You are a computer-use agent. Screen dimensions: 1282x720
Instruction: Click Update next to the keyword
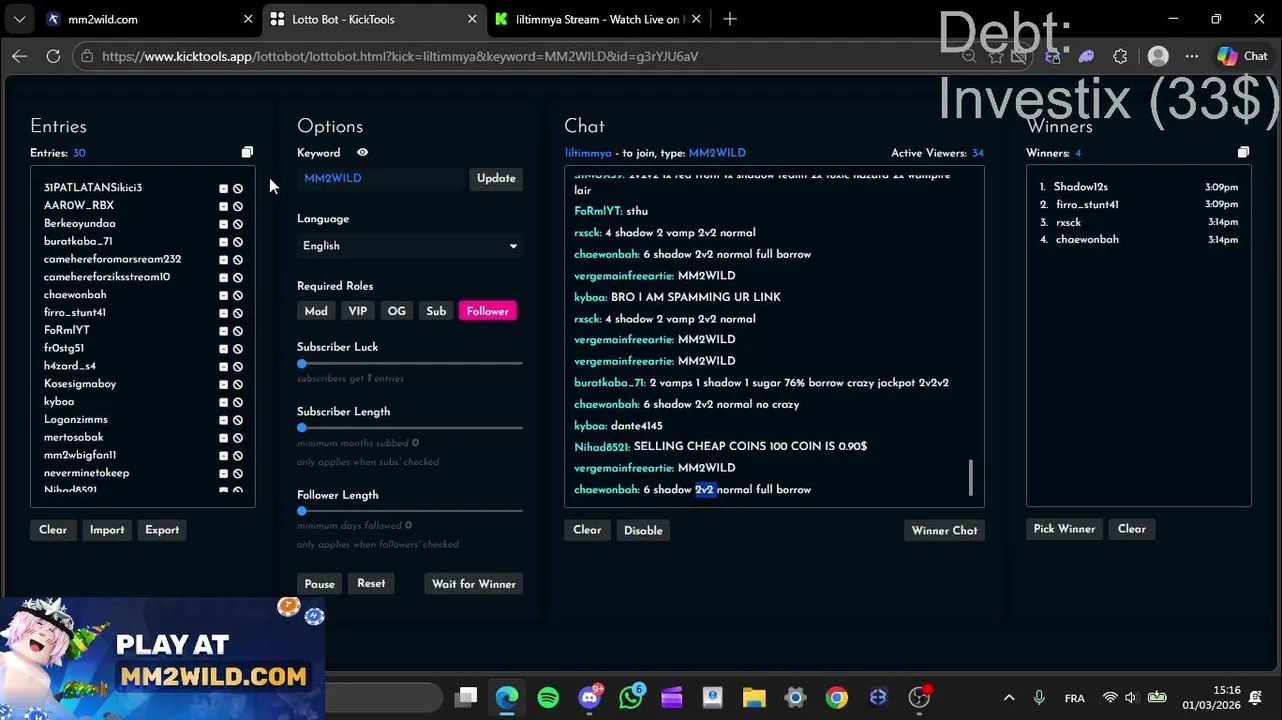tap(496, 178)
